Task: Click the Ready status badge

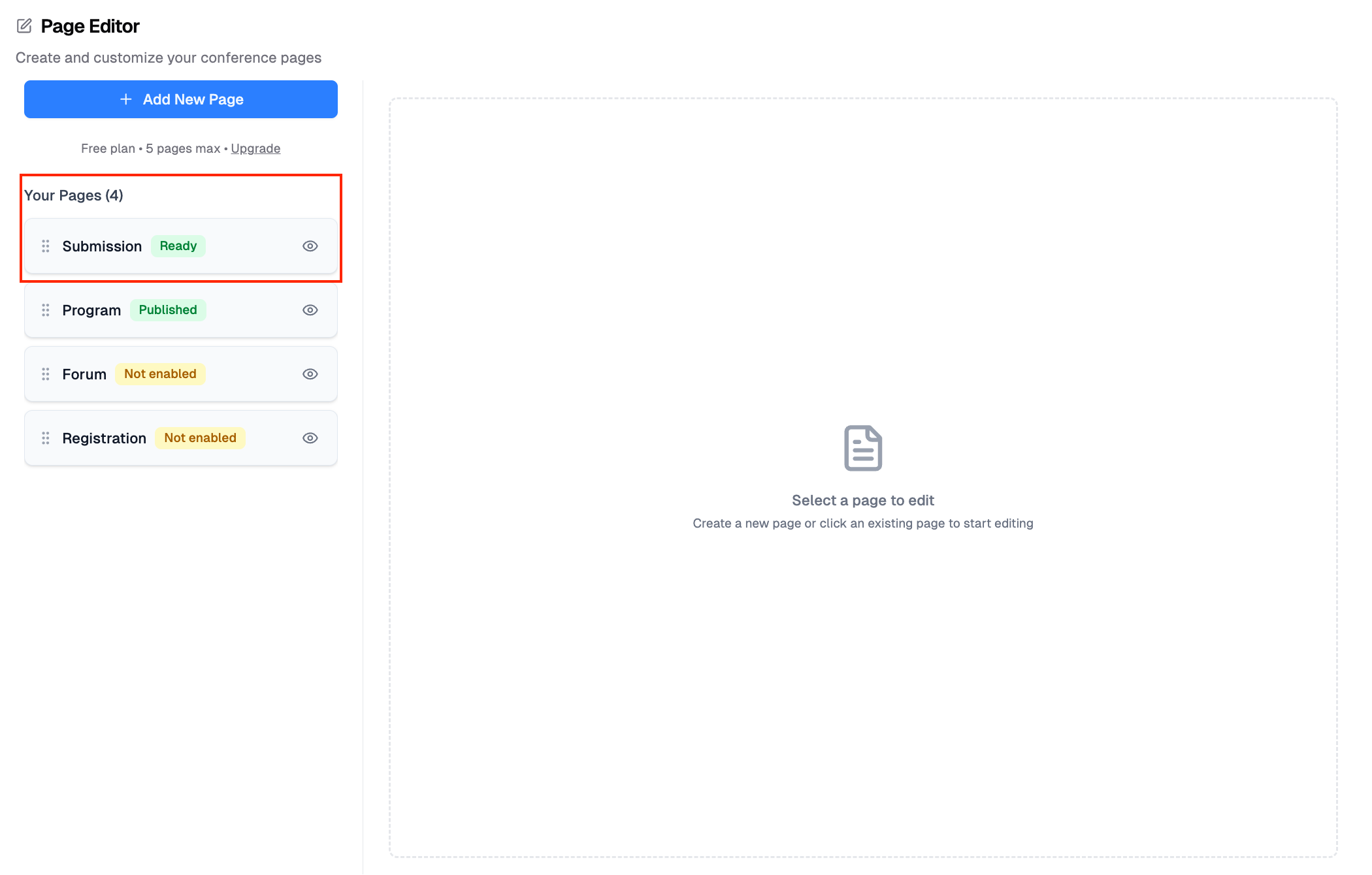Action: 178,246
